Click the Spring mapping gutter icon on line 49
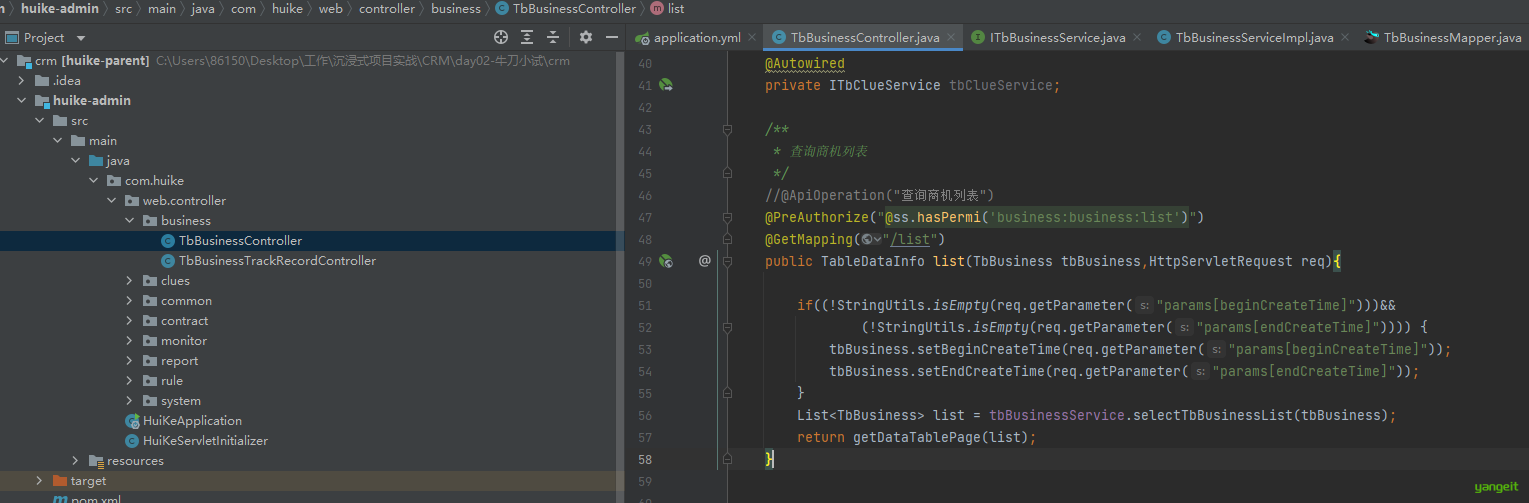 point(665,261)
